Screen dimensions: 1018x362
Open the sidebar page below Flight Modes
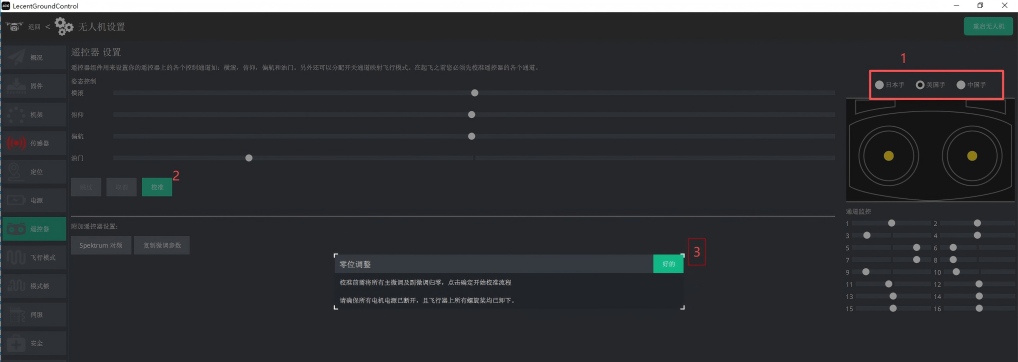(34, 286)
